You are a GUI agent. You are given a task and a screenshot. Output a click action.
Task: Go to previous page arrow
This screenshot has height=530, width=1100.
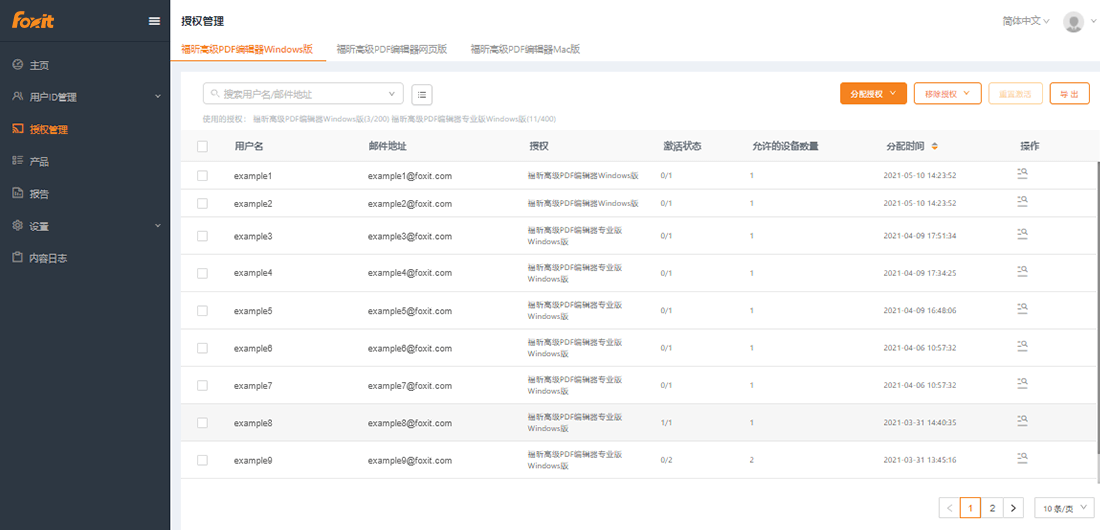click(948, 508)
